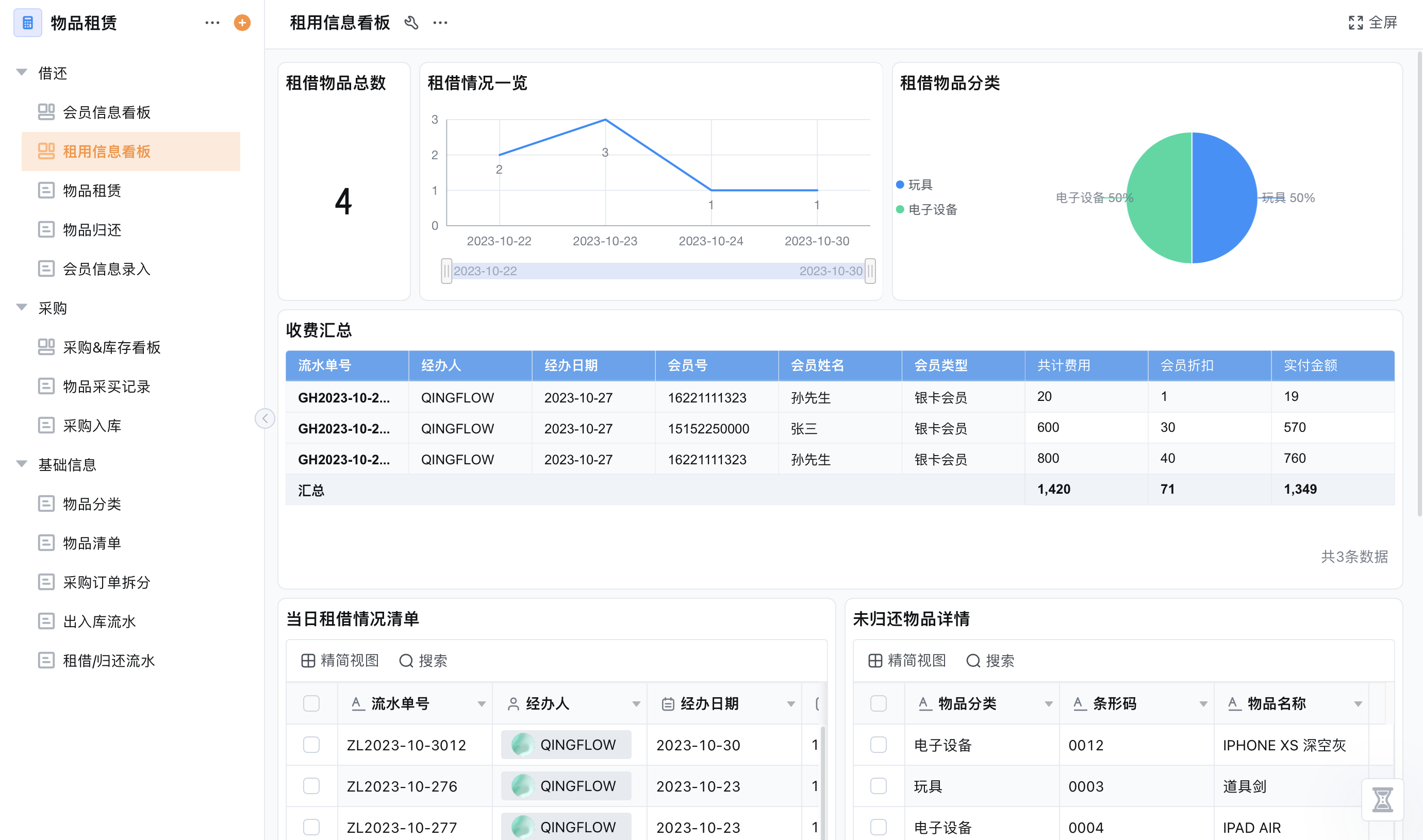Open dashboard settings wrench icon
Viewport: 1423px width, 840px height.
tap(411, 23)
